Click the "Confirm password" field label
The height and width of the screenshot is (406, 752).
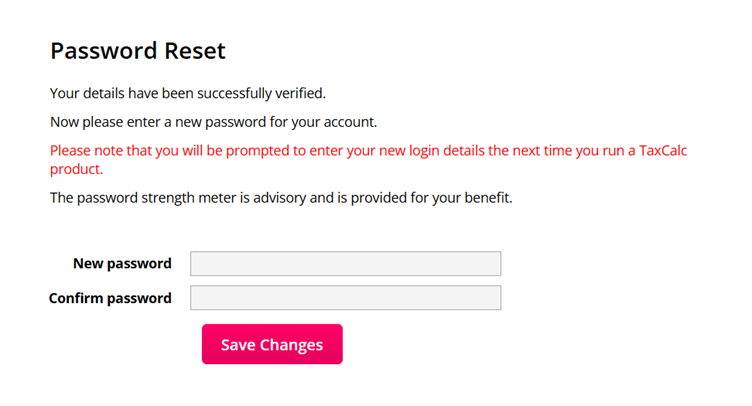(110, 298)
